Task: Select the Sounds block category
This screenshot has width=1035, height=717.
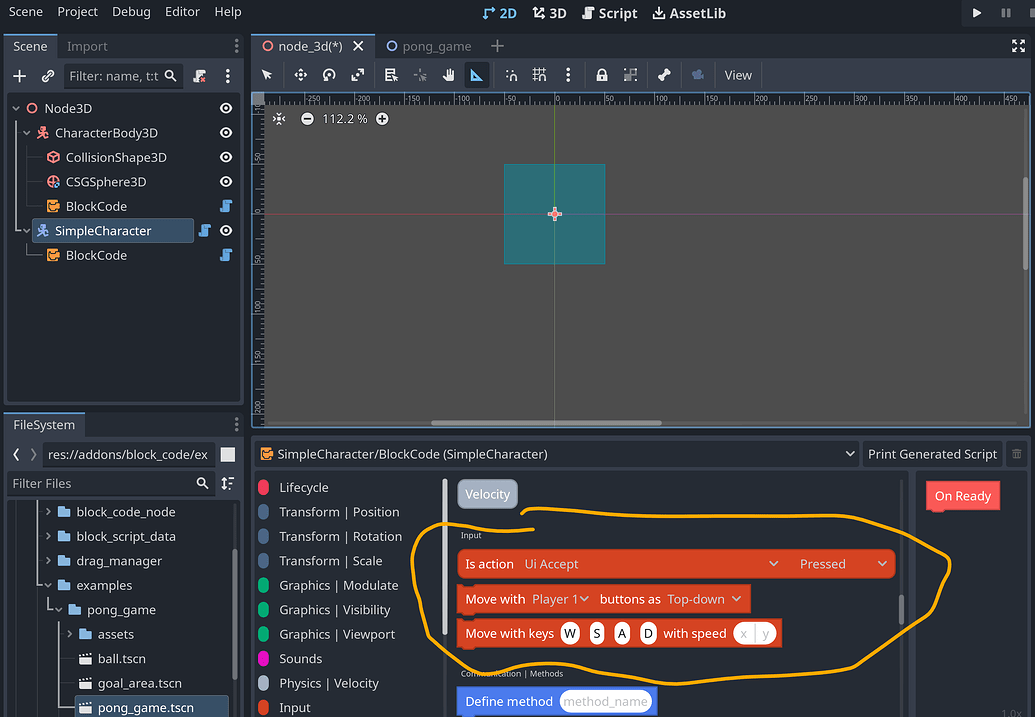Action: 300,658
